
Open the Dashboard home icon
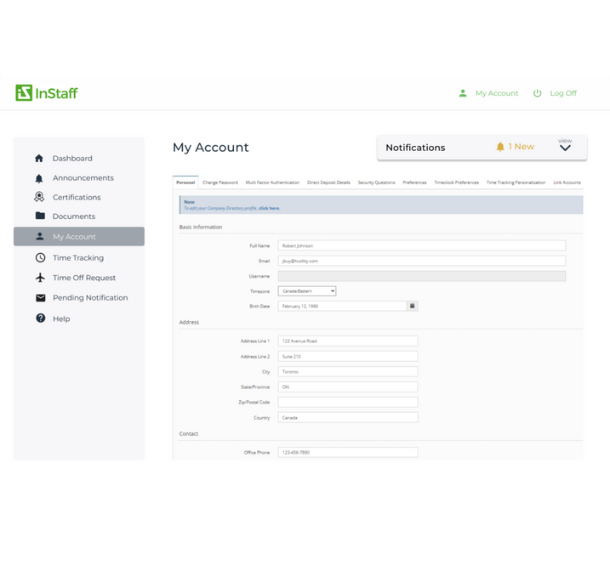coord(39,158)
